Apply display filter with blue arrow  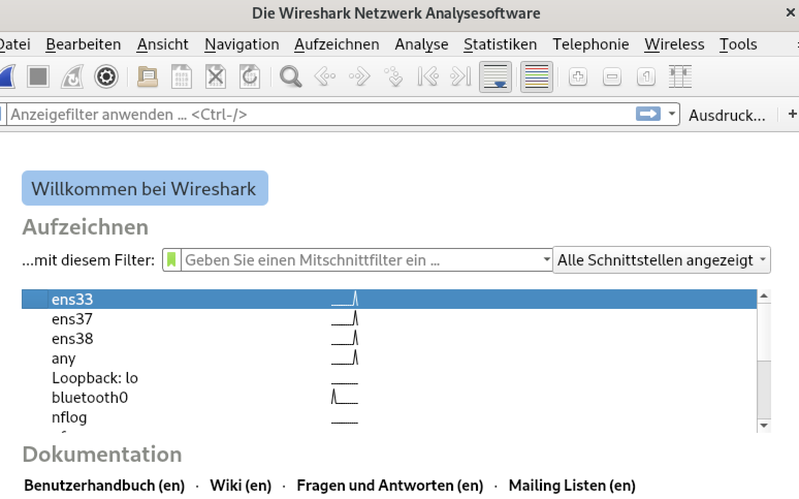coord(648,114)
